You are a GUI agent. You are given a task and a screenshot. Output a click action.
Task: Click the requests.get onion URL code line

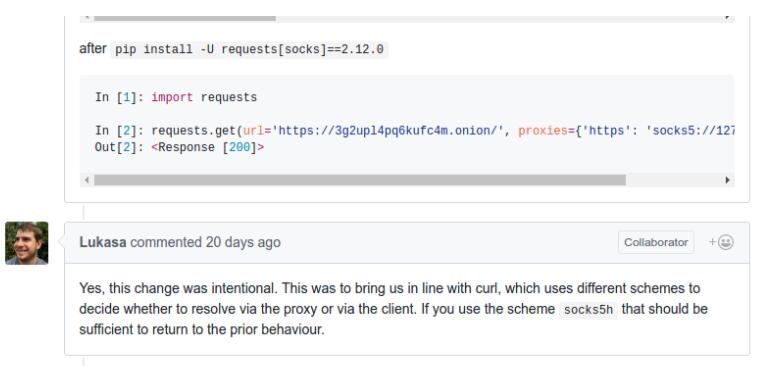[415, 131]
